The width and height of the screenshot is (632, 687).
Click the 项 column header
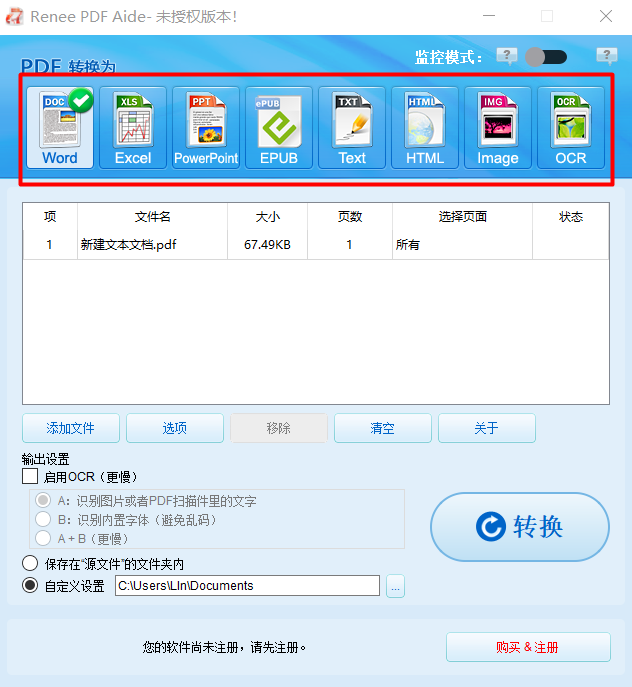coord(50,217)
